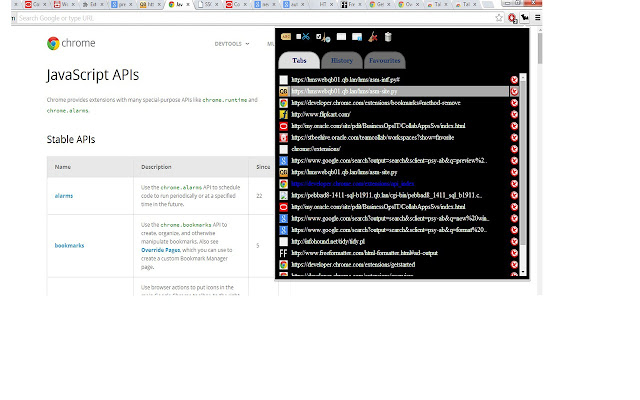Toggle the unchecked checkbox beside the scissors icon
This screenshot has height=400, width=640.
point(298,37)
